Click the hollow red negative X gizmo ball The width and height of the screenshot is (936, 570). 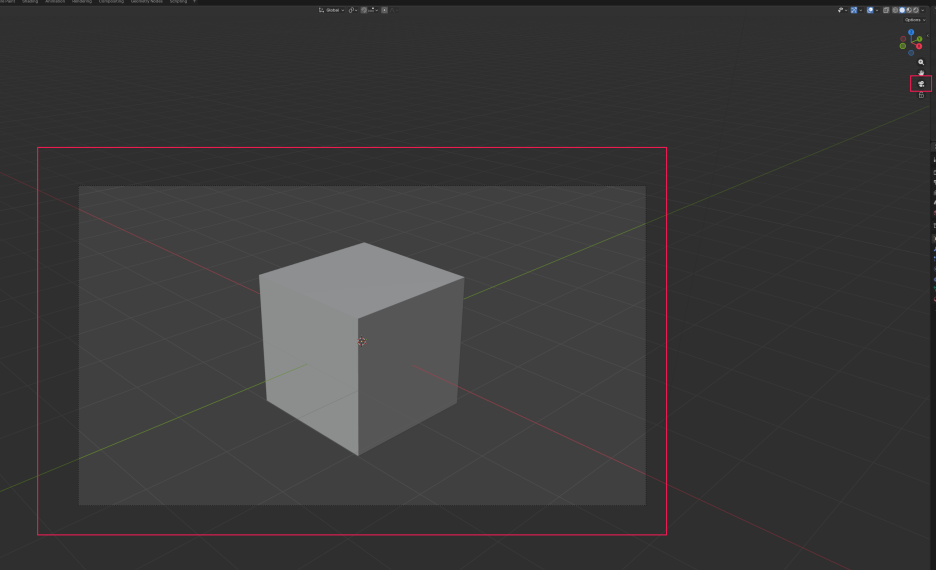[x=903, y=39]
